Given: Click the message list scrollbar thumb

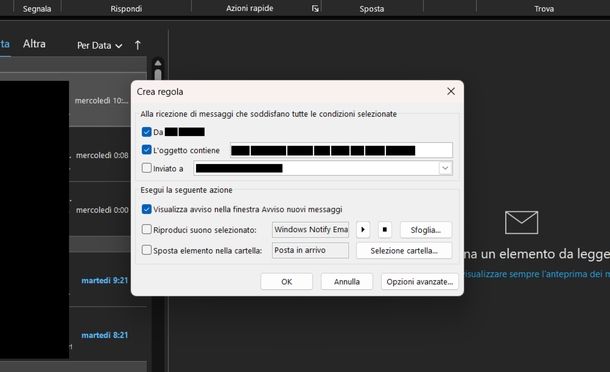Looking at the screenshot, I should [158, 75].
